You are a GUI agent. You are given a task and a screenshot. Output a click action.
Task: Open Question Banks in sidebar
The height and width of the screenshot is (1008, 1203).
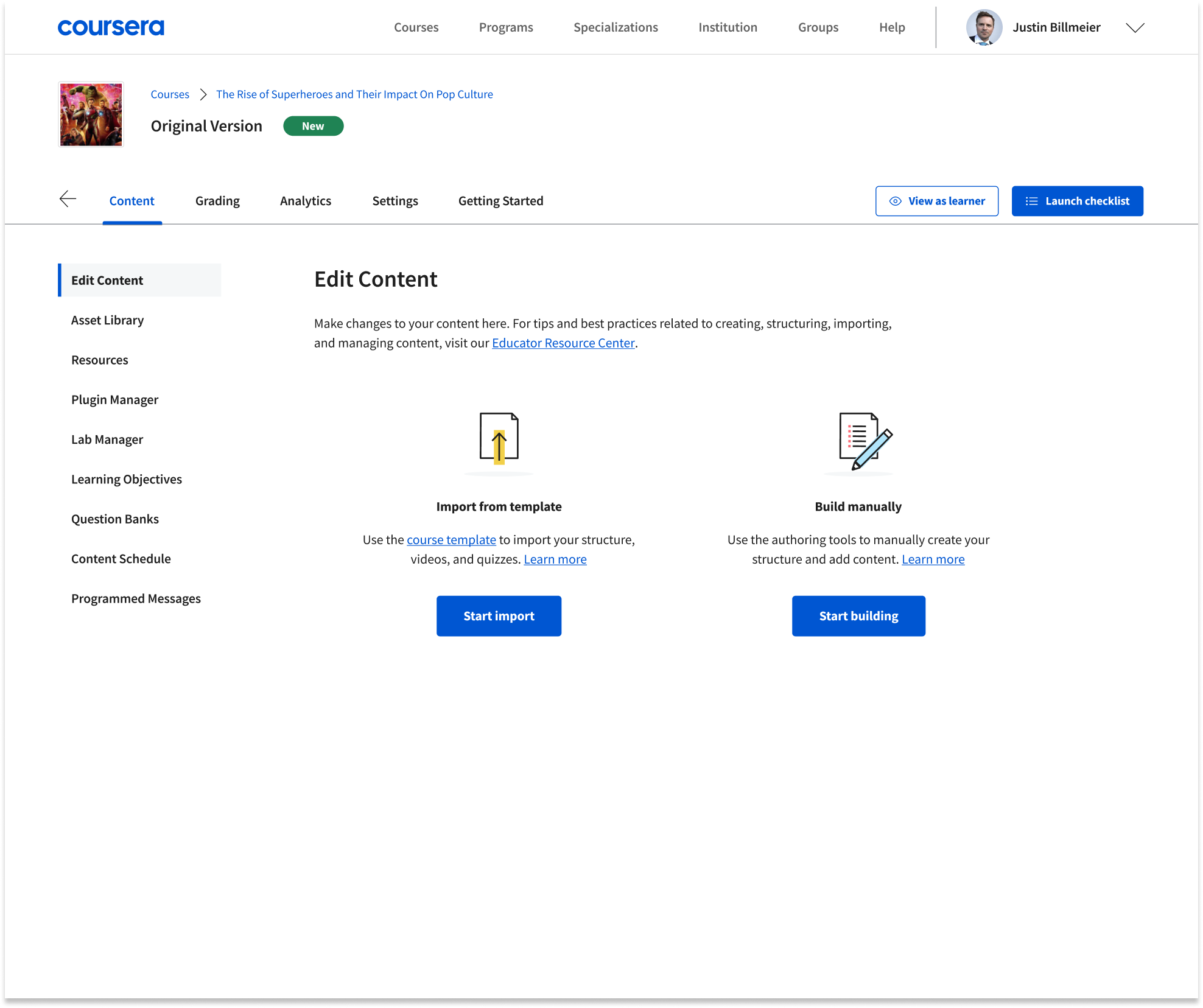point(115,519)
